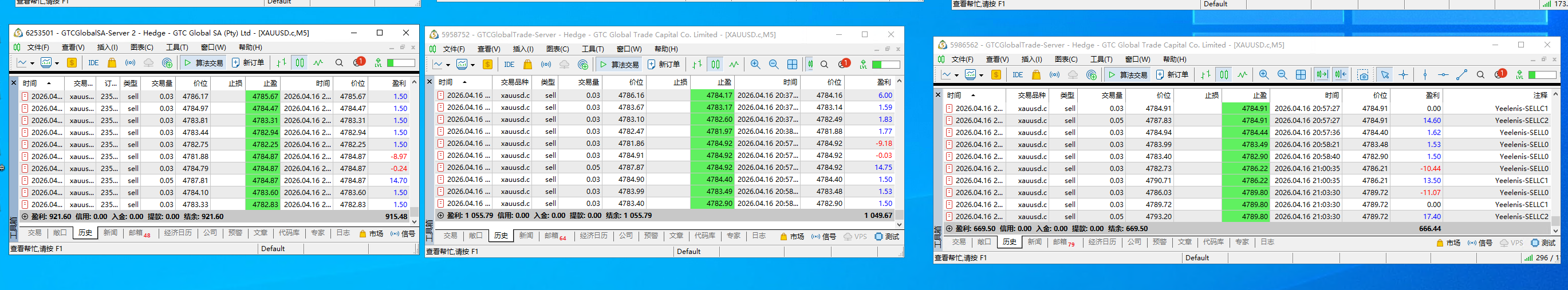Click dollar symbols icon in 5986562 window

(996, 75)
